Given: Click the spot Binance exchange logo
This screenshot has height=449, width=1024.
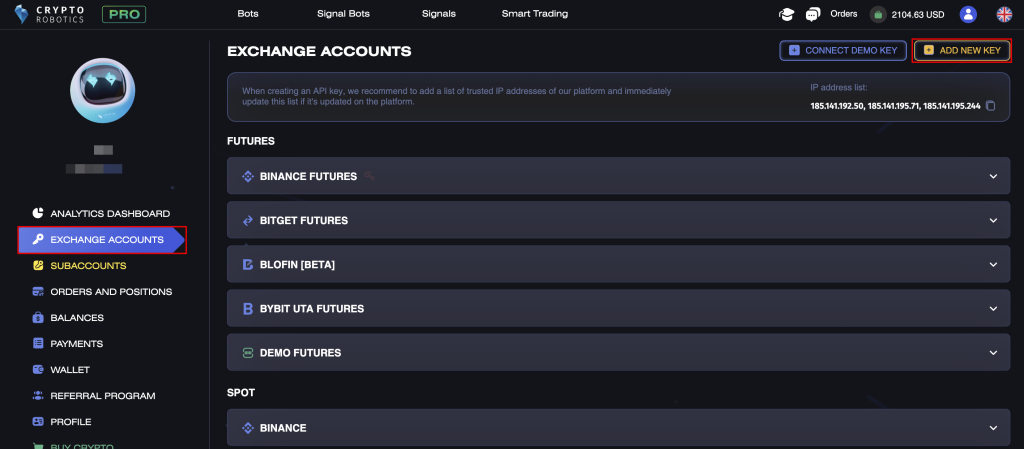Looking at the screenshot, I should click(248, 428).
